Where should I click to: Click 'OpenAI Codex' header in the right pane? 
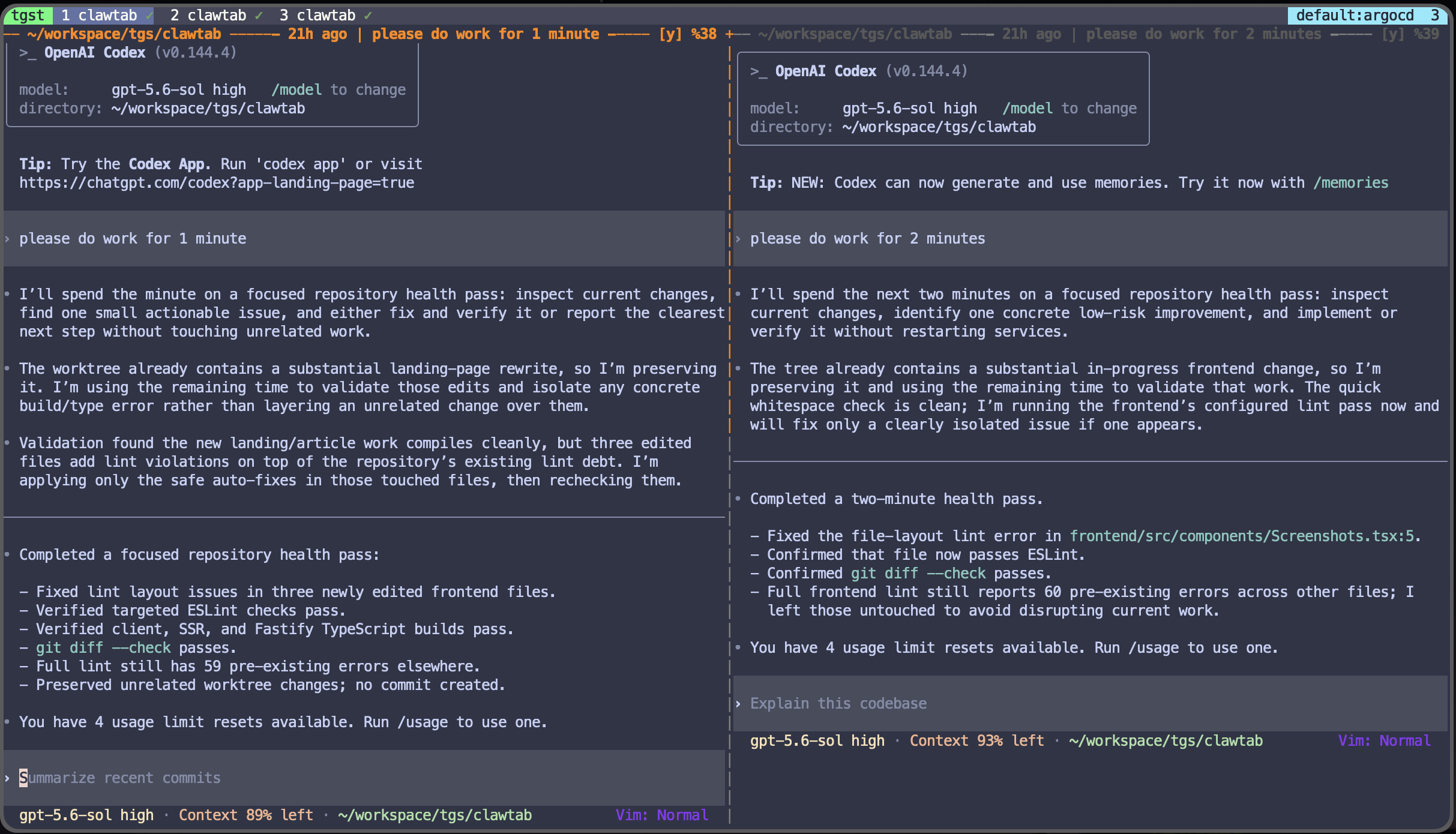pyautogui.click(x=826, y=71)
